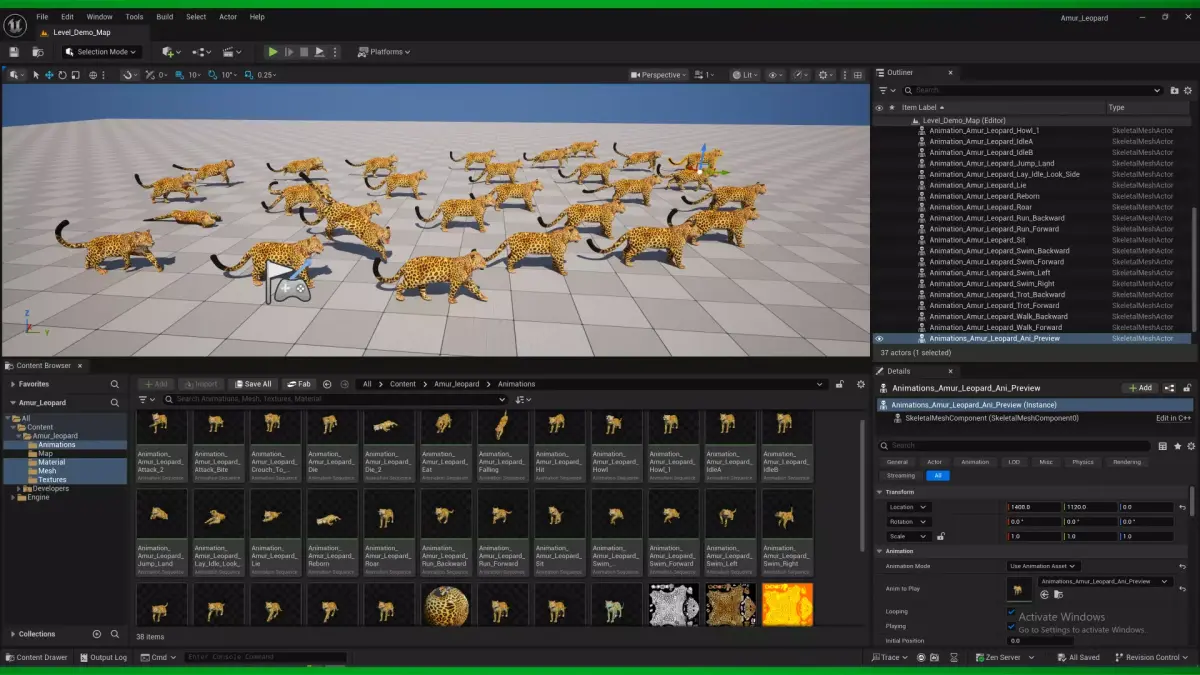The image size is (1200, 675).
Task: Click the Location X value field
Action: click(x=1034, y=507)
